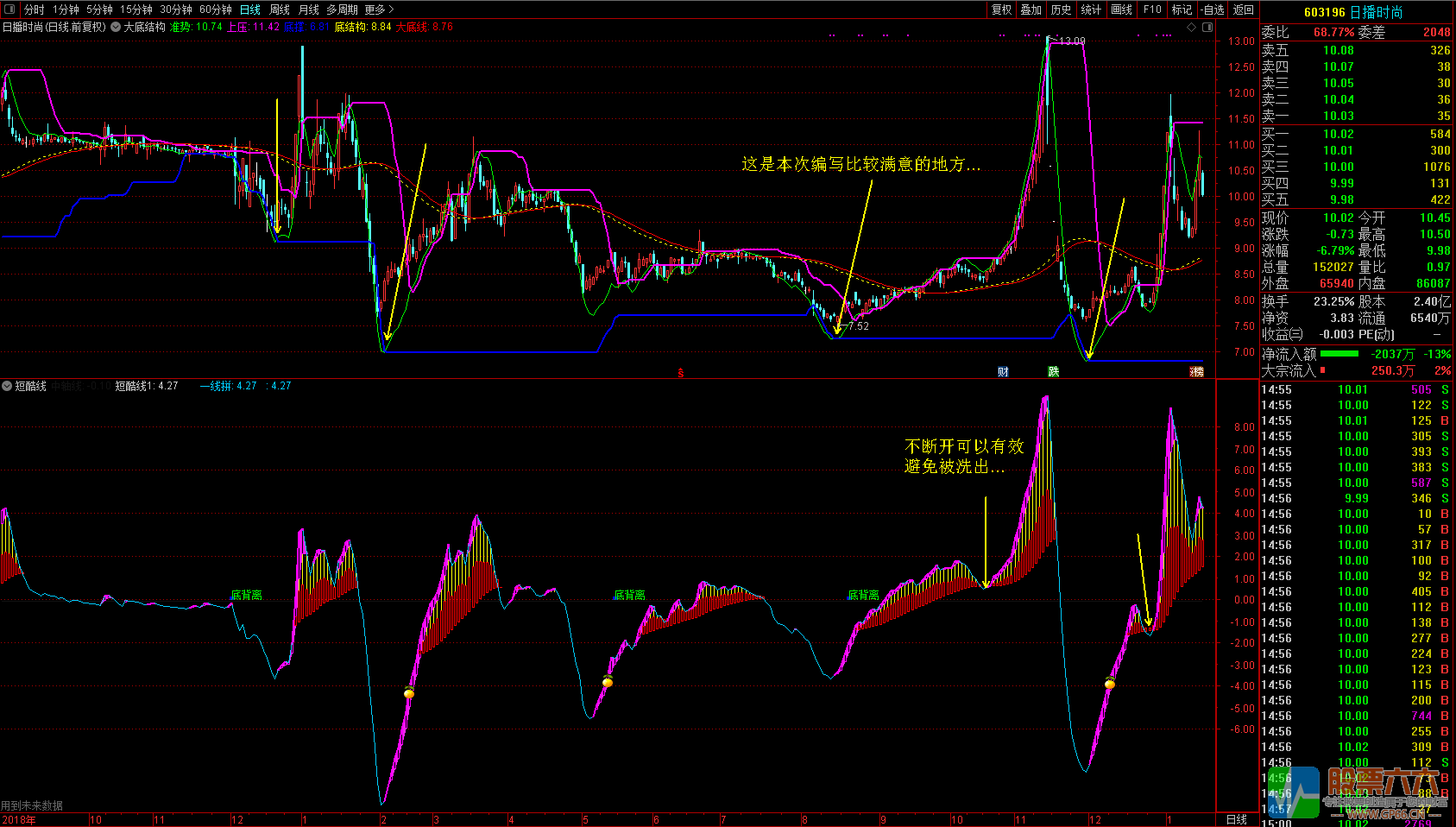Click the blue 财 marker on the chart

1003,371
